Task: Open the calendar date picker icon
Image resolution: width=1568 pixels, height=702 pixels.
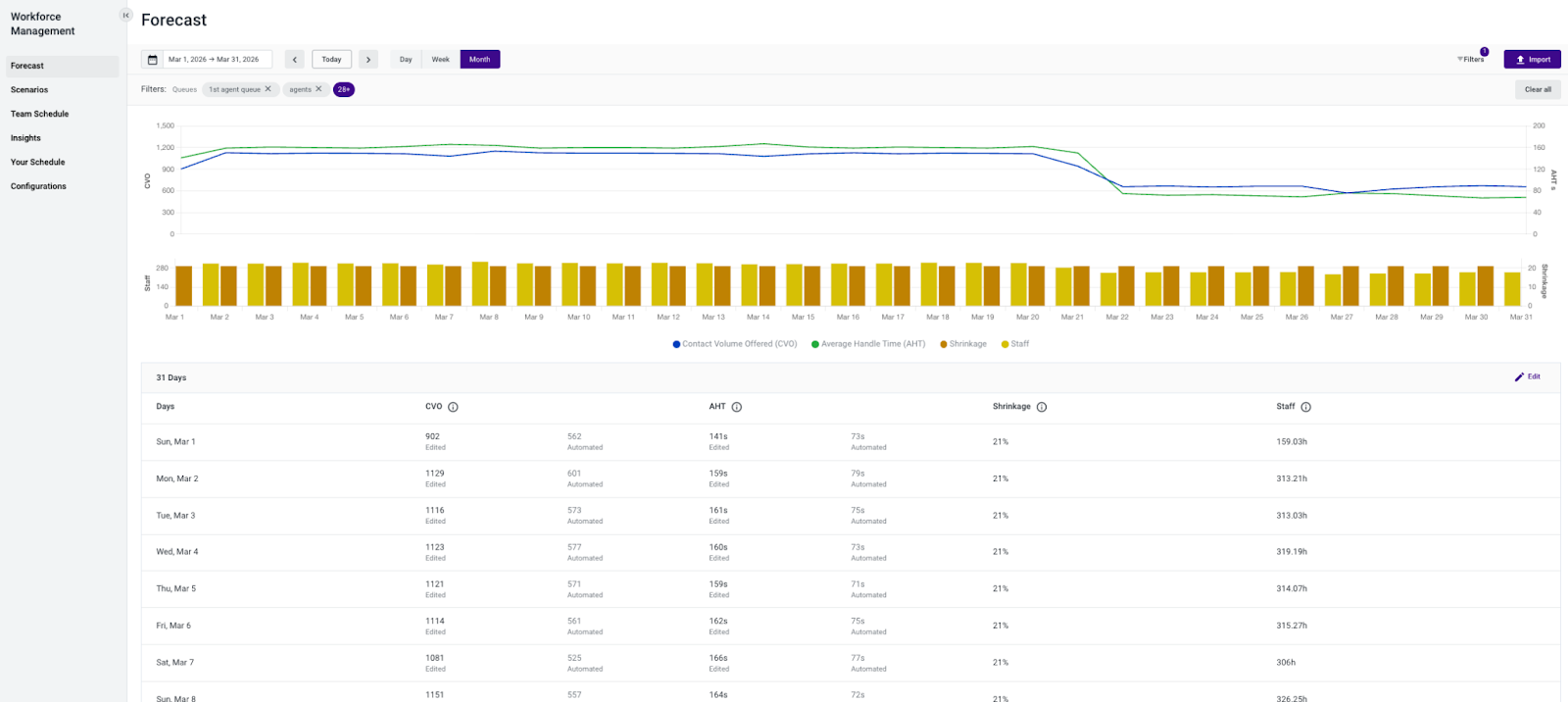Action: pyautogui.click(x=152, y=60)
